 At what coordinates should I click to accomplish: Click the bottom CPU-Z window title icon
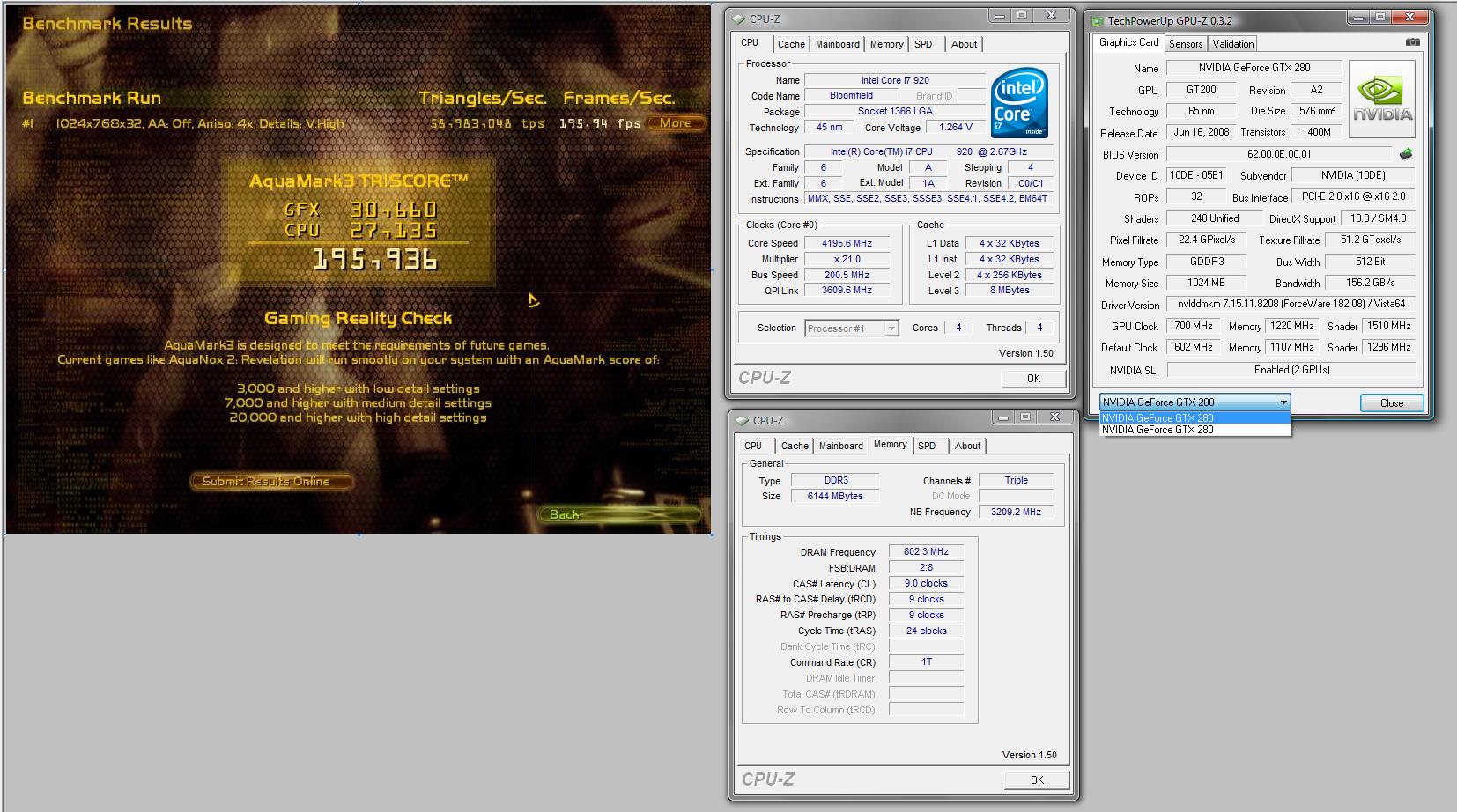pyautogui.click(x=743, y=420)
